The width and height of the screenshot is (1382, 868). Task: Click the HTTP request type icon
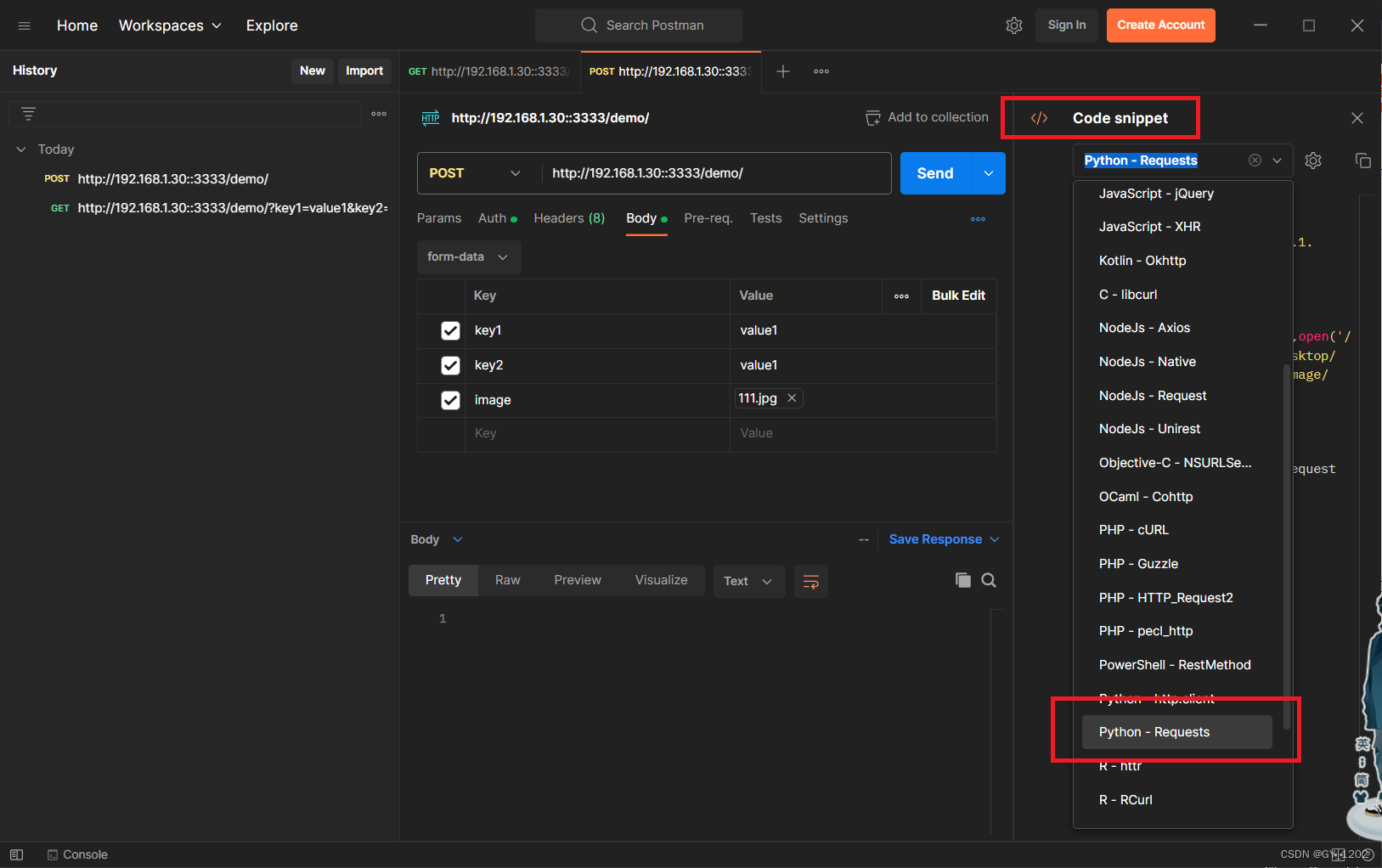tap(431, 118)
